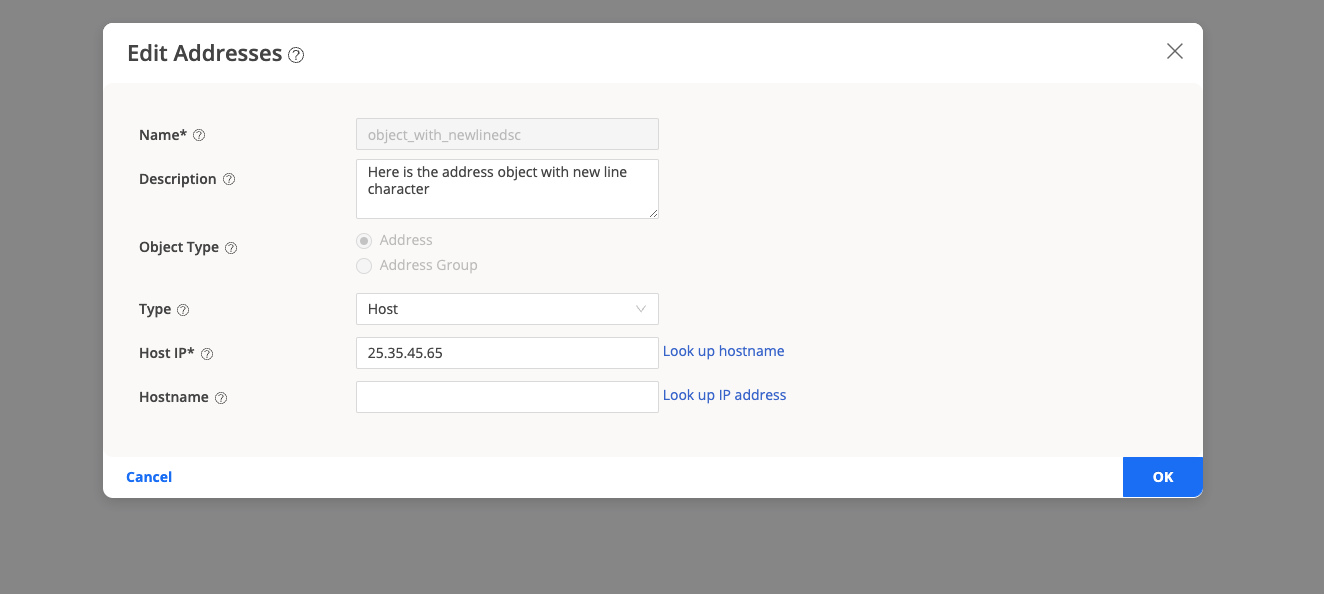Viewport: 1324px width, 594px height.
Task: Select the Address radio button
Action: tap(364, 241)
